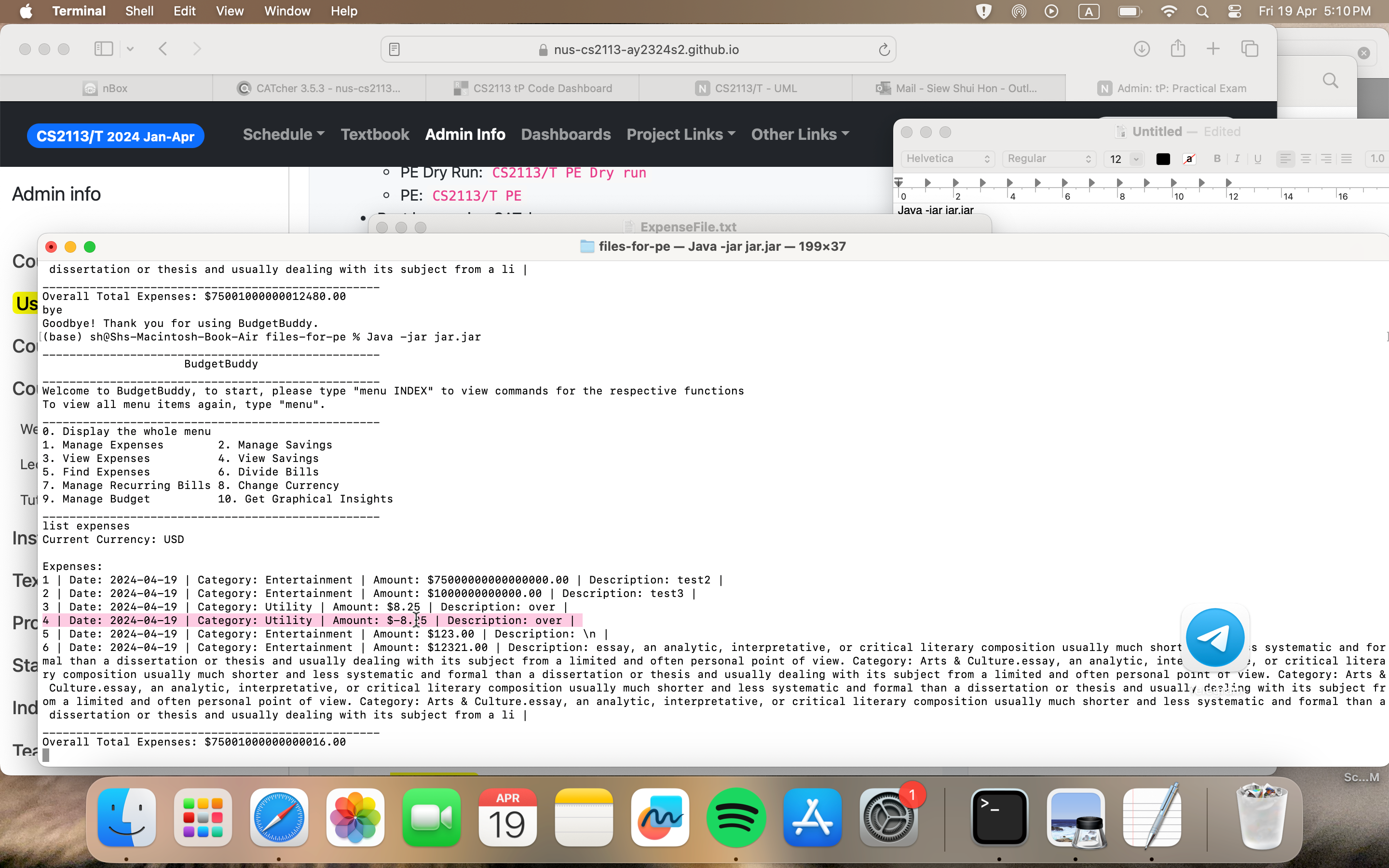
Task: Show the tab overview icon
Action: [x=1250, y=49]
